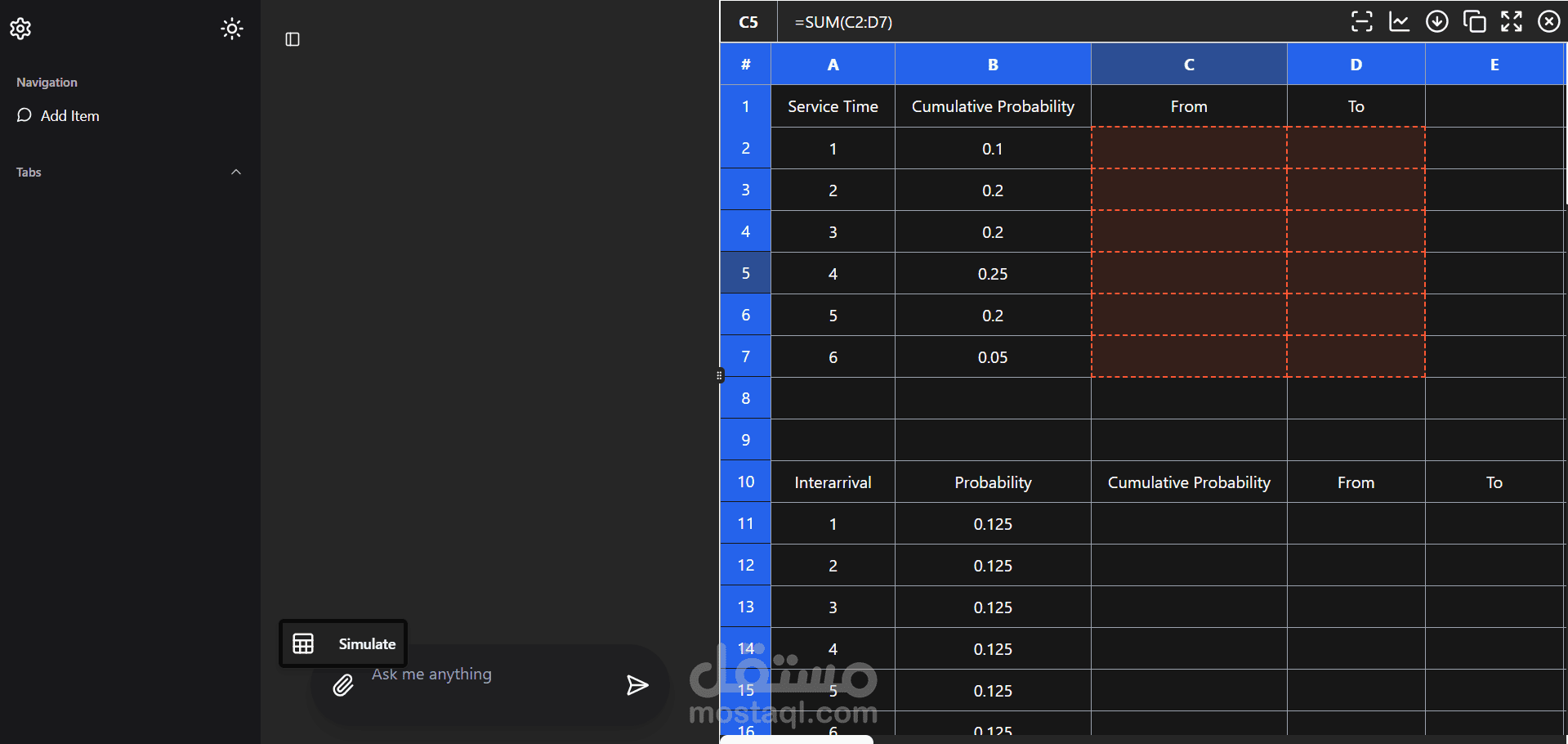Click the 0.125 cell in row 13
1568x744 pixels.
[993, 607]
